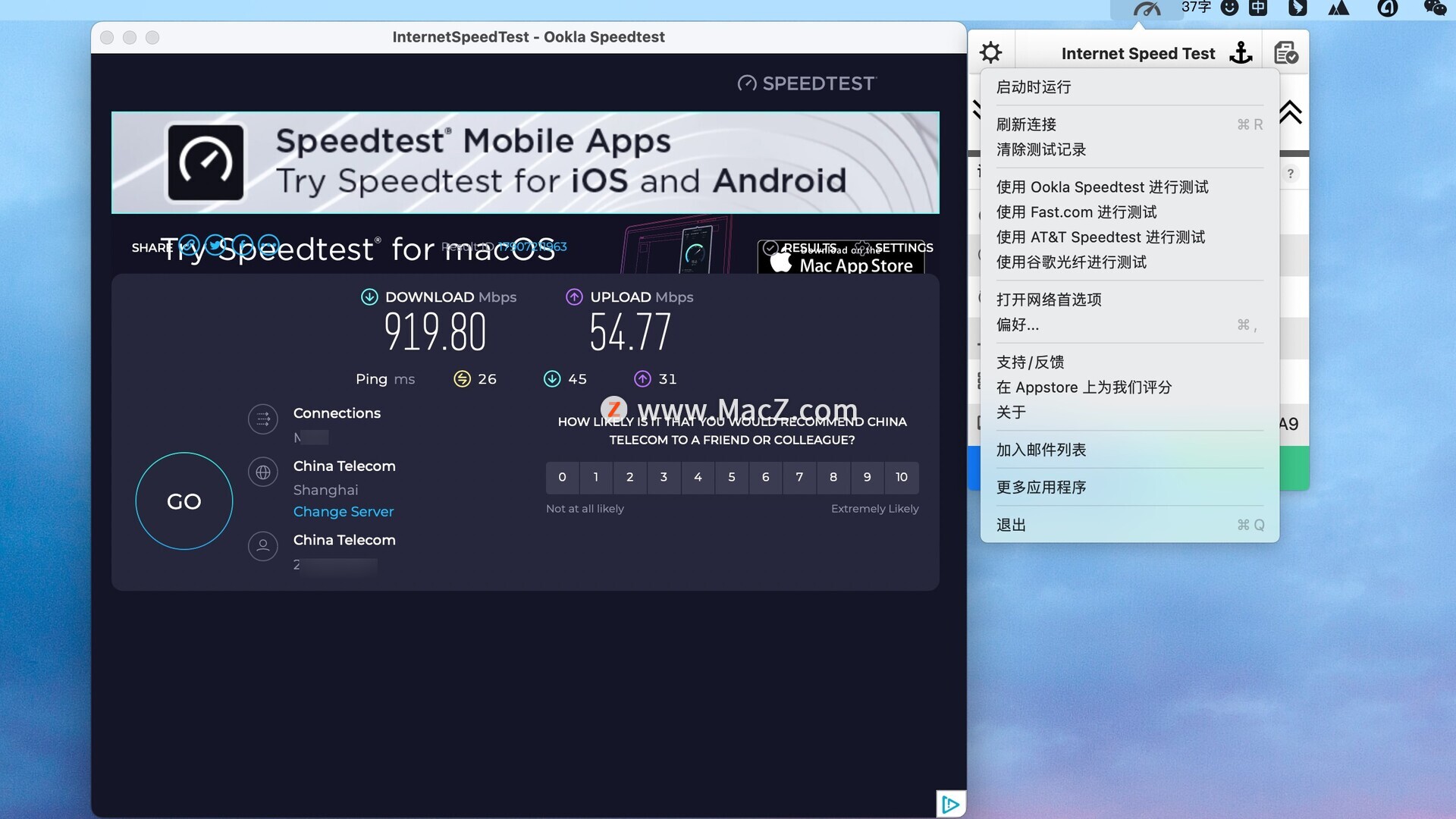
Task: Select 使用谷歌光纤进行测试
Action: coord(1129,262)
